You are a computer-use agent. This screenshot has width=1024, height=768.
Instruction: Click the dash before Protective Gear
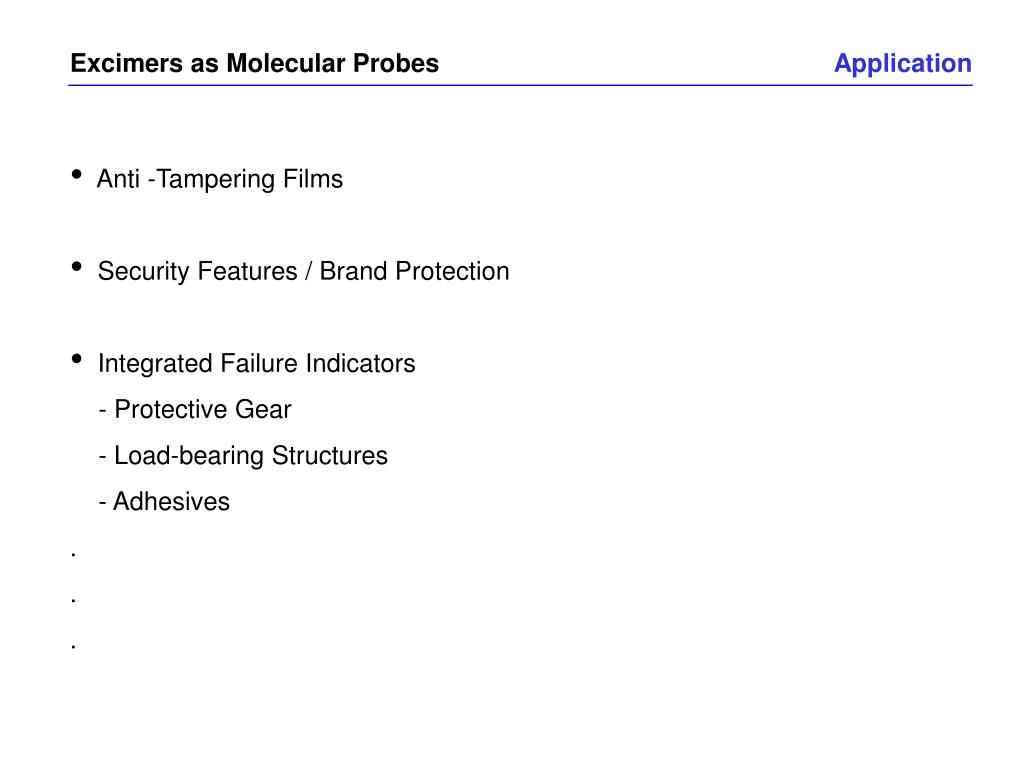coord(103,411)
